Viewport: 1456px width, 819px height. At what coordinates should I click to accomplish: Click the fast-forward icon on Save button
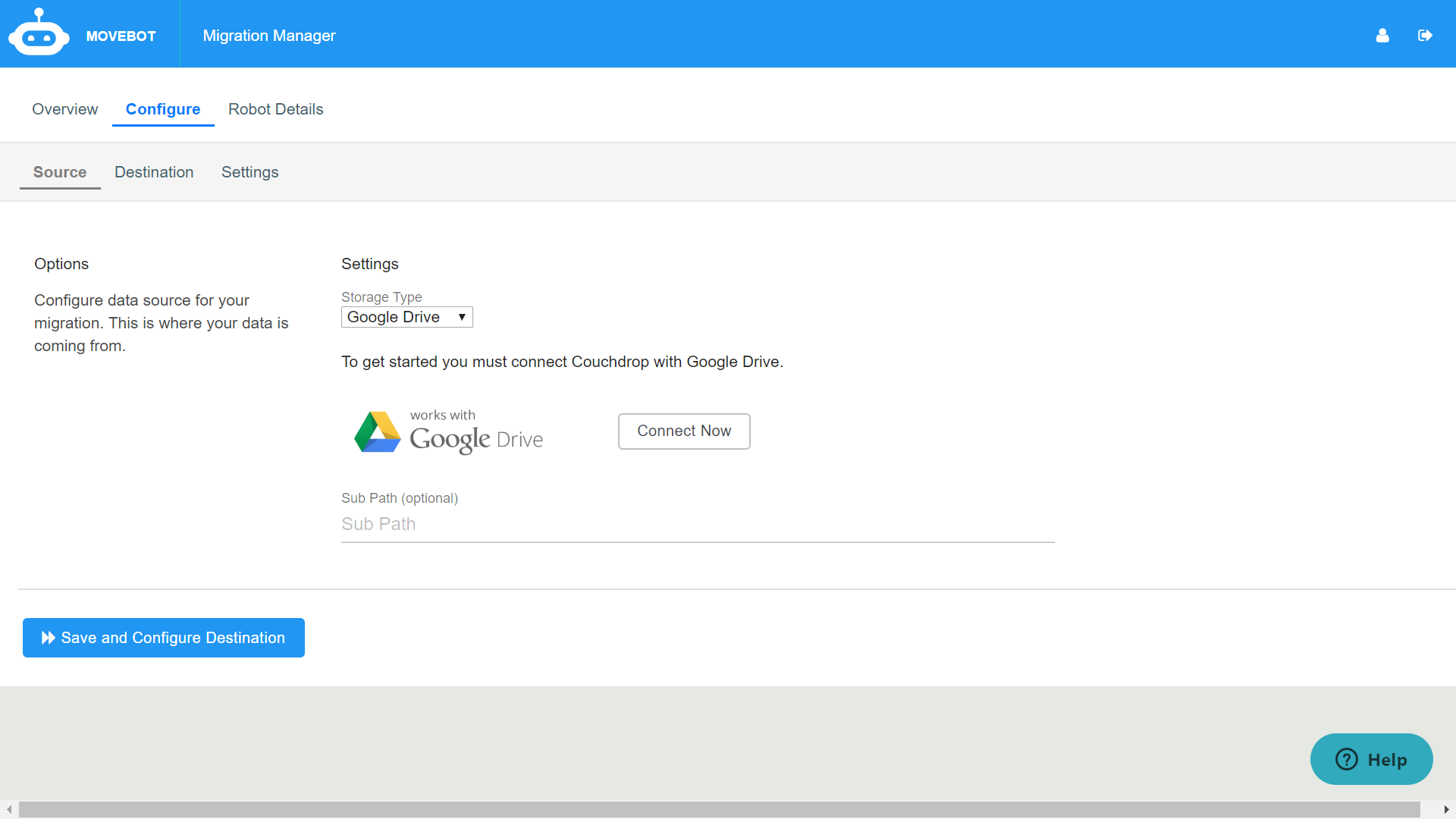pyautogui.click(x=49, y=638)
